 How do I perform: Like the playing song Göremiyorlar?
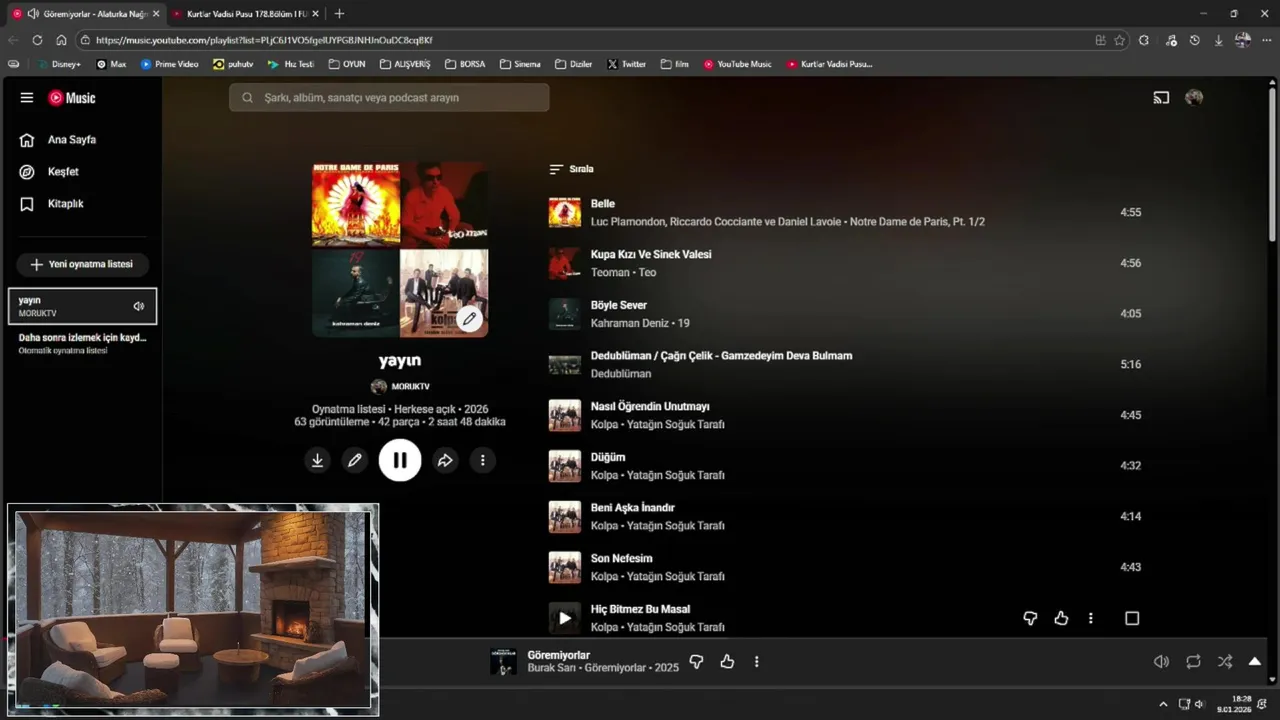point(727,661)
